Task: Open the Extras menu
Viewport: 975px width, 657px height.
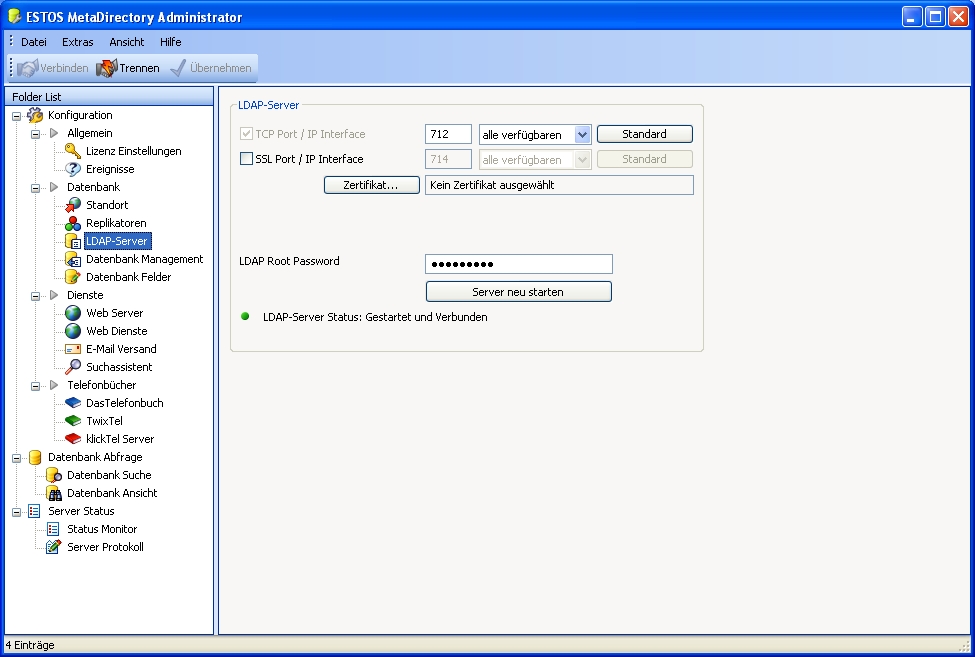Action: tap(78, 42)
